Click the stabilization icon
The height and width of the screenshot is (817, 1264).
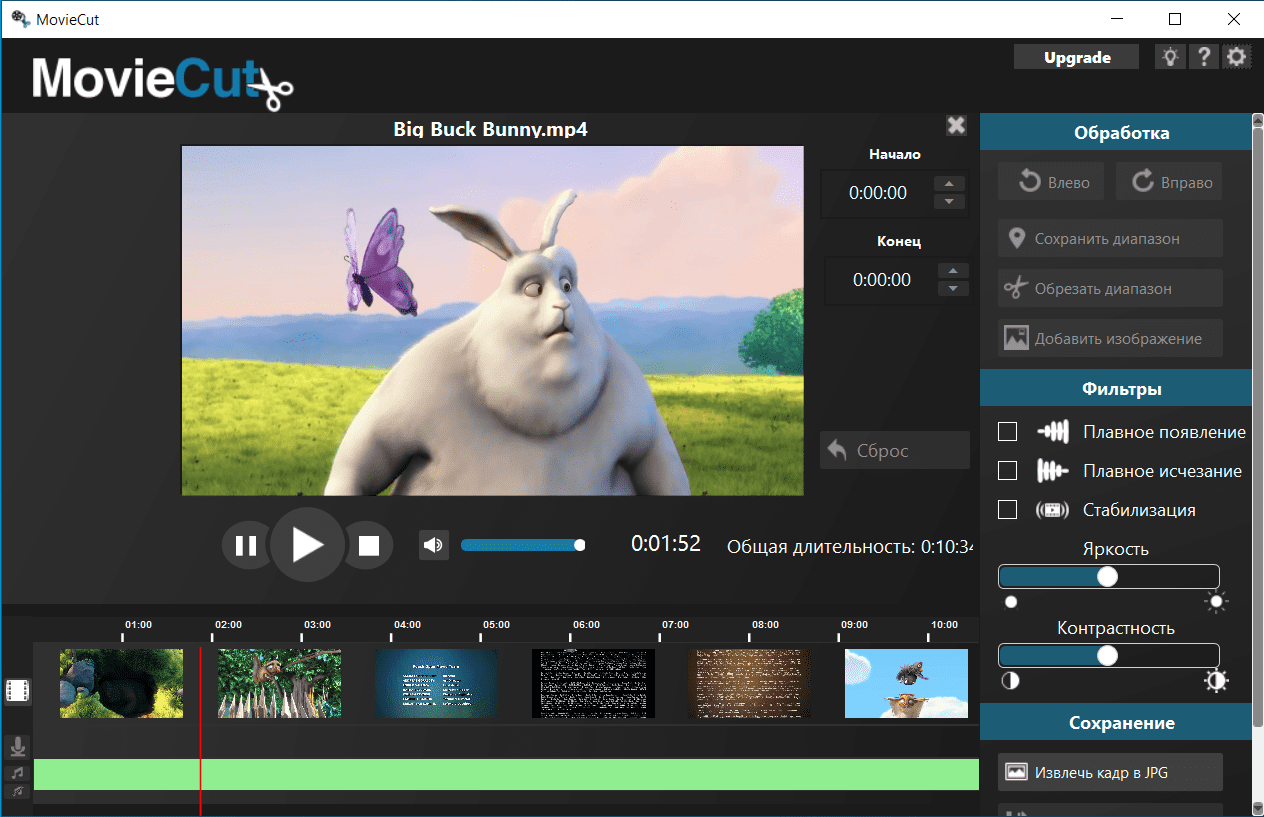pyautogui.click(x=1053, y=509)
